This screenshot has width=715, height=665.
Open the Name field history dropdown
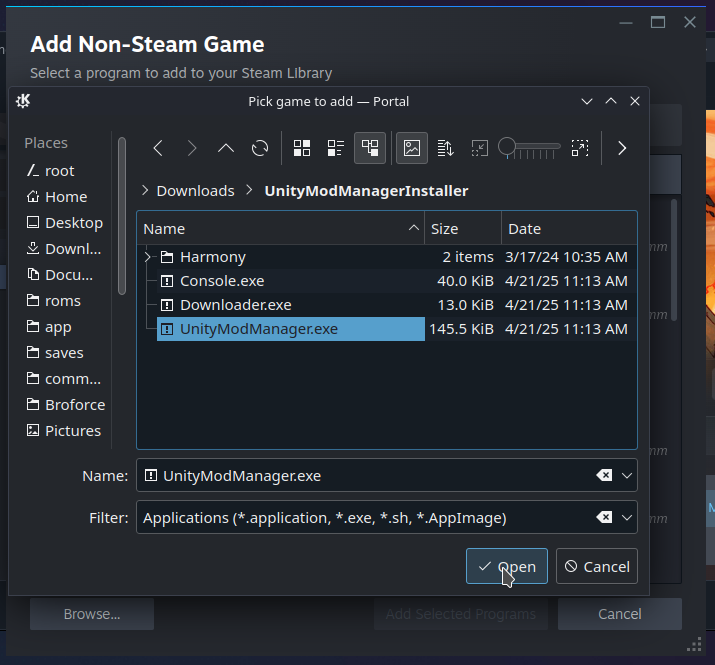point(627,476)
